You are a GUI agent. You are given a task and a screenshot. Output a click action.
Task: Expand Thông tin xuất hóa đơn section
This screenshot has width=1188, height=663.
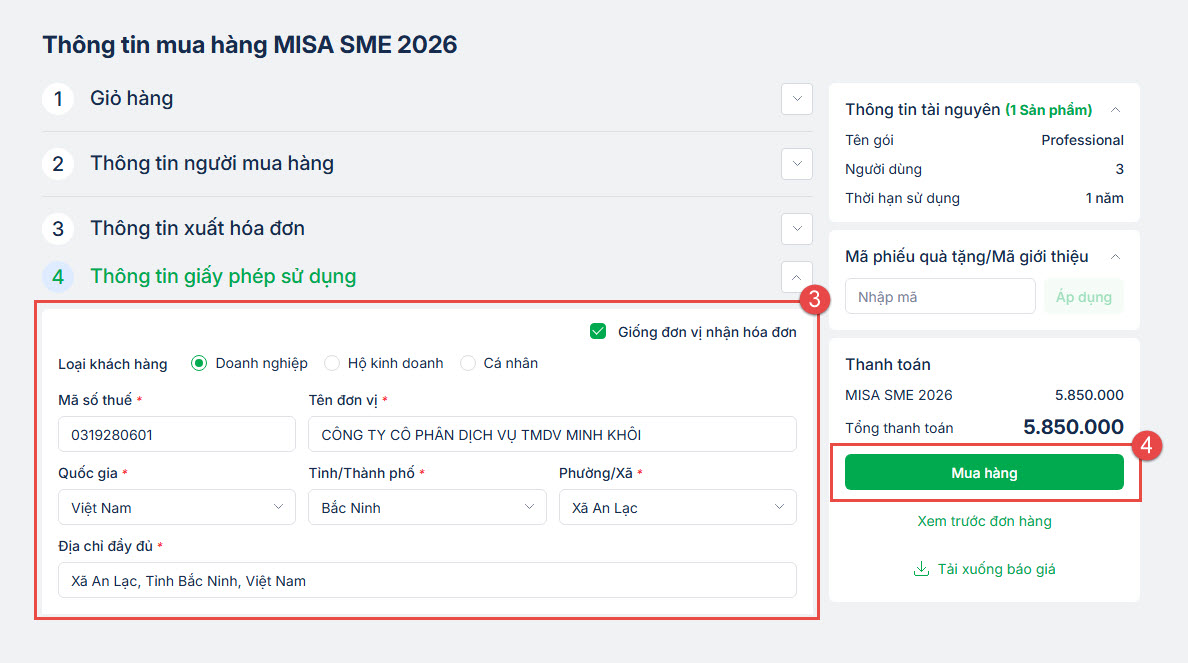tap(797, 229)
